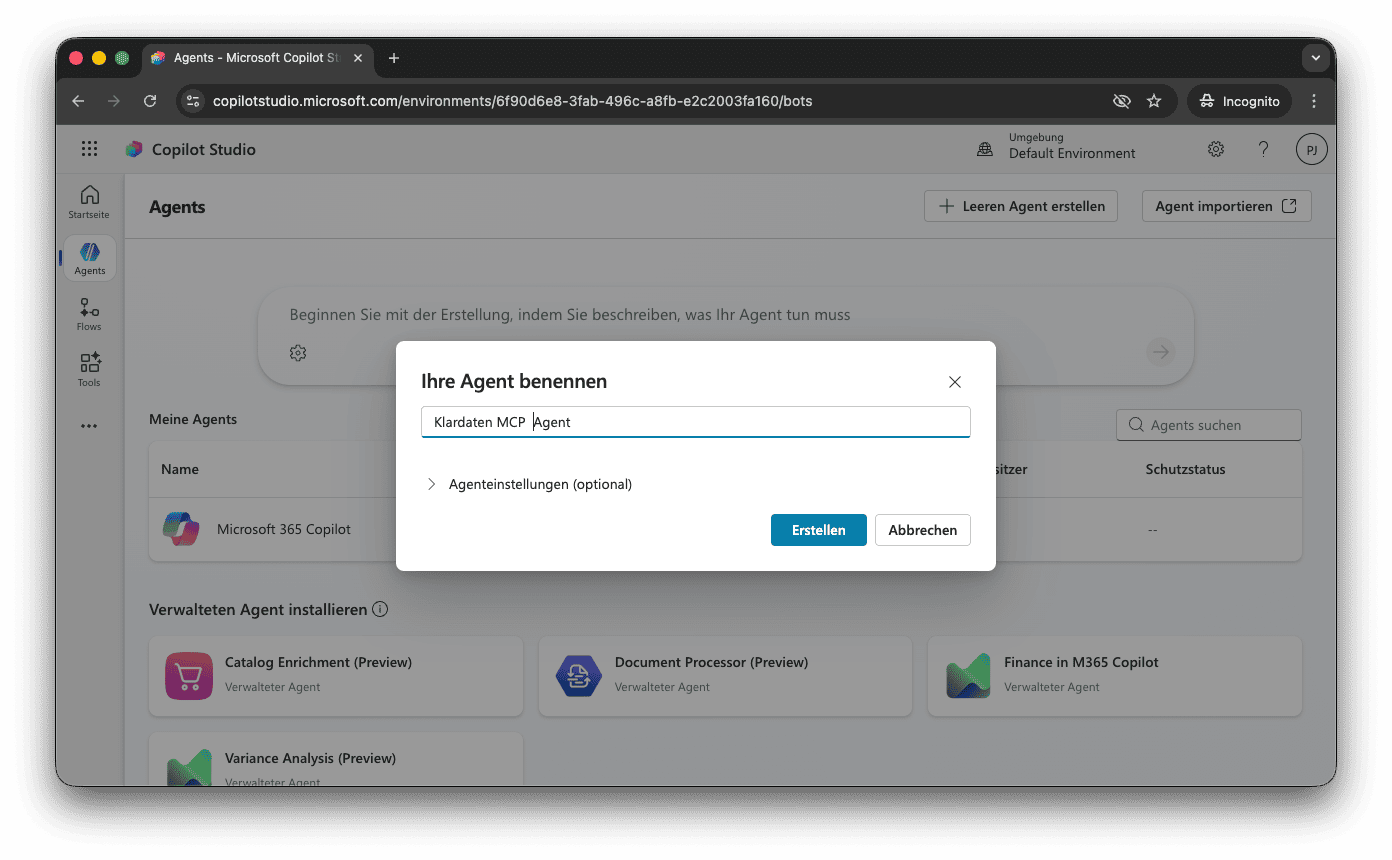Click the tracking protection eye icon
1392x860 pixels.
click(x=1122, y=101)
